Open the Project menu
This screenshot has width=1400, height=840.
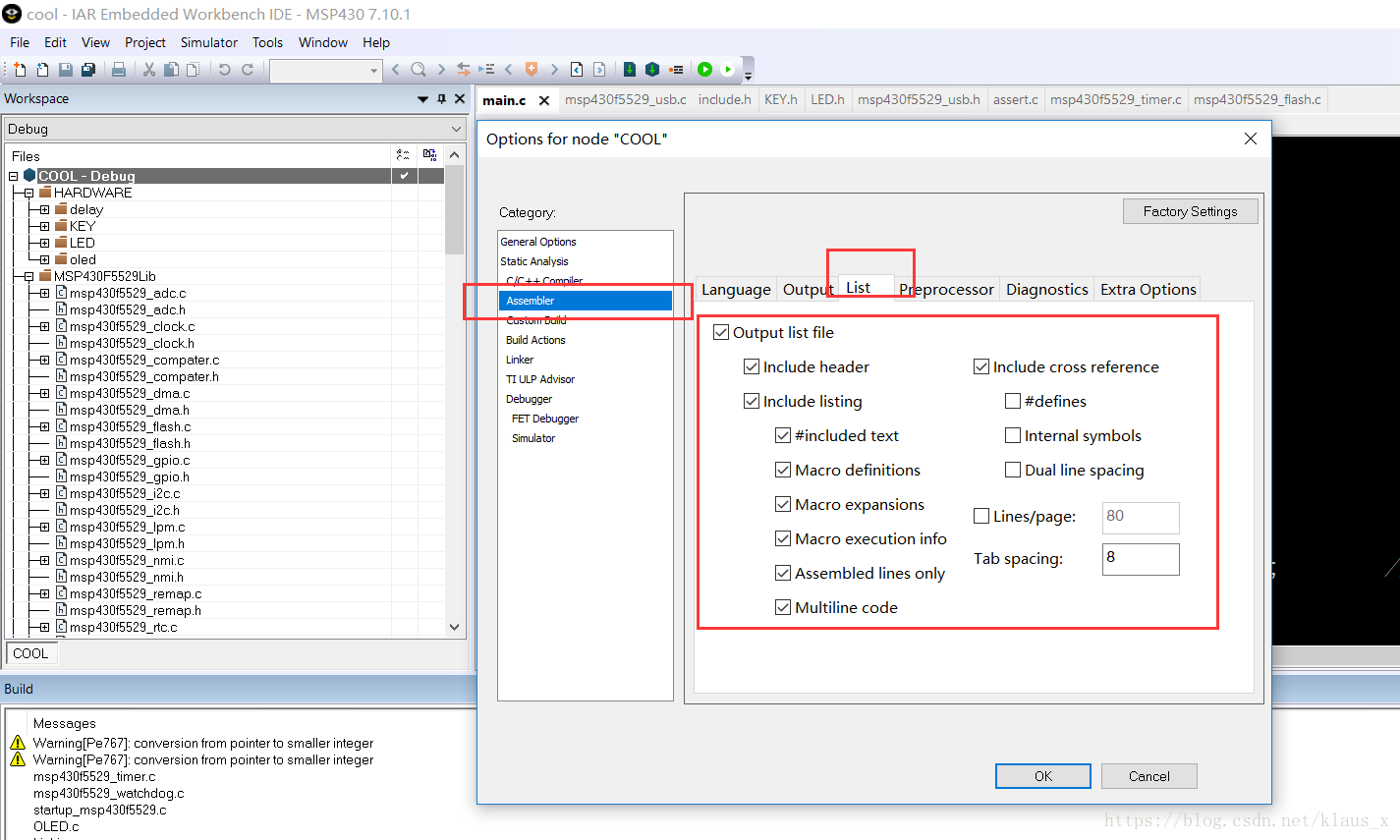pyautogui.click(x=145, y=42)
